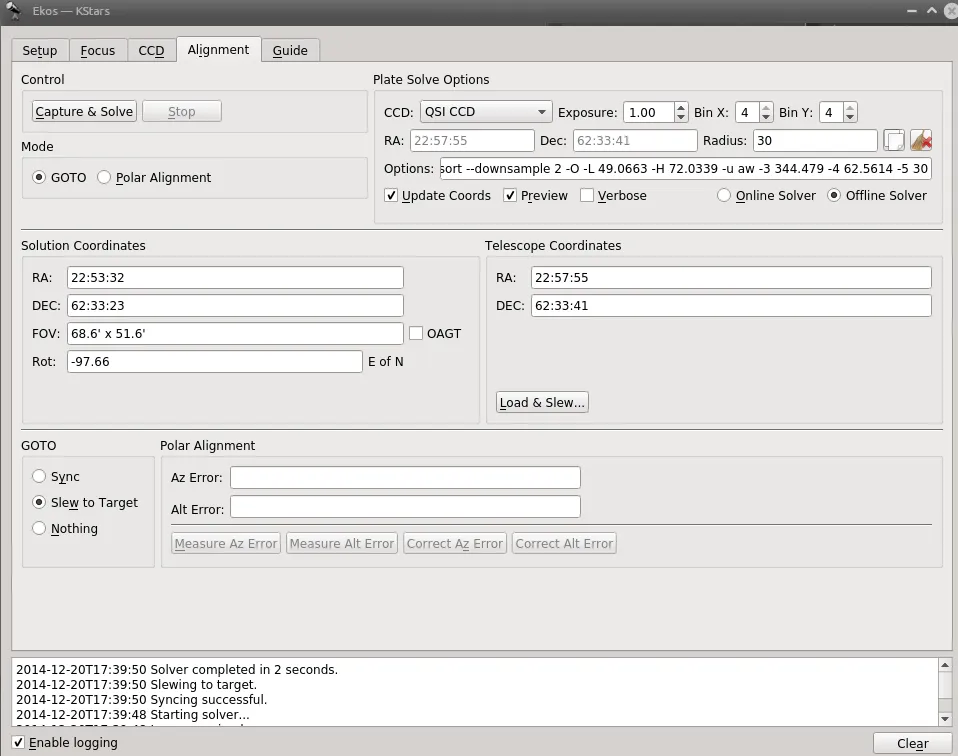
Task: Open the CCD tab
Action: click(x=152, y=50)
